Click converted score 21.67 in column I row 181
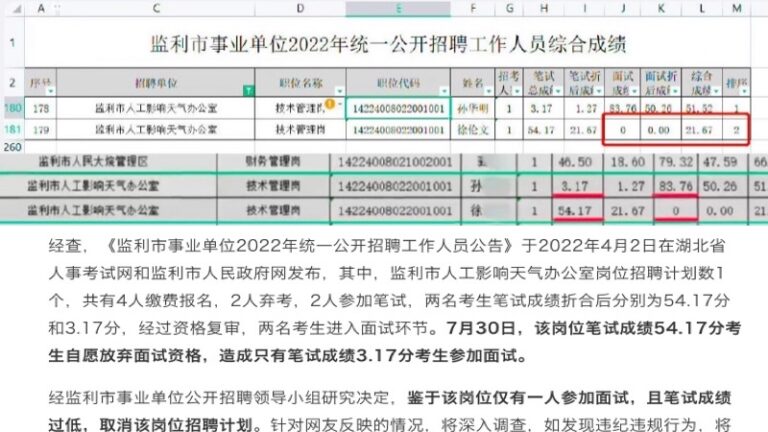 (x=584, y=130)
